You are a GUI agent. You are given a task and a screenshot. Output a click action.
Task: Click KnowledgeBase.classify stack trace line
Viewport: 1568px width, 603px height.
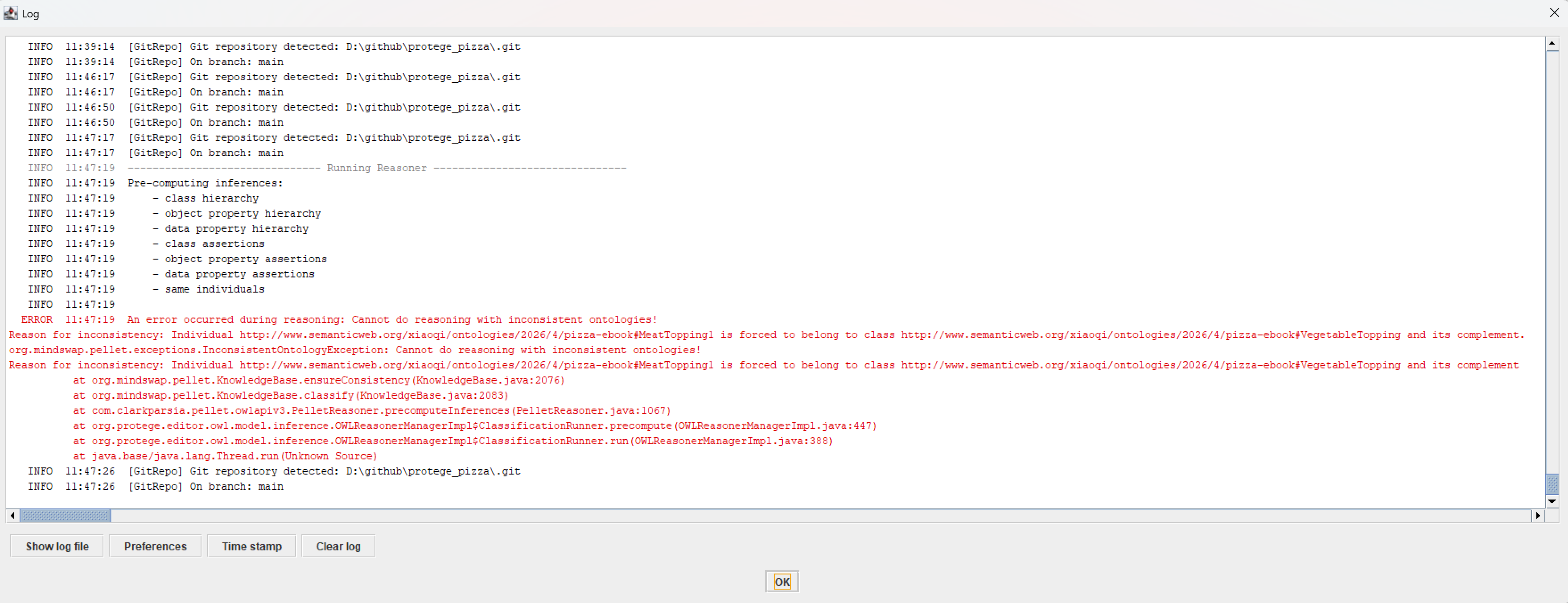pyautogui.click(x=291, y=395)
